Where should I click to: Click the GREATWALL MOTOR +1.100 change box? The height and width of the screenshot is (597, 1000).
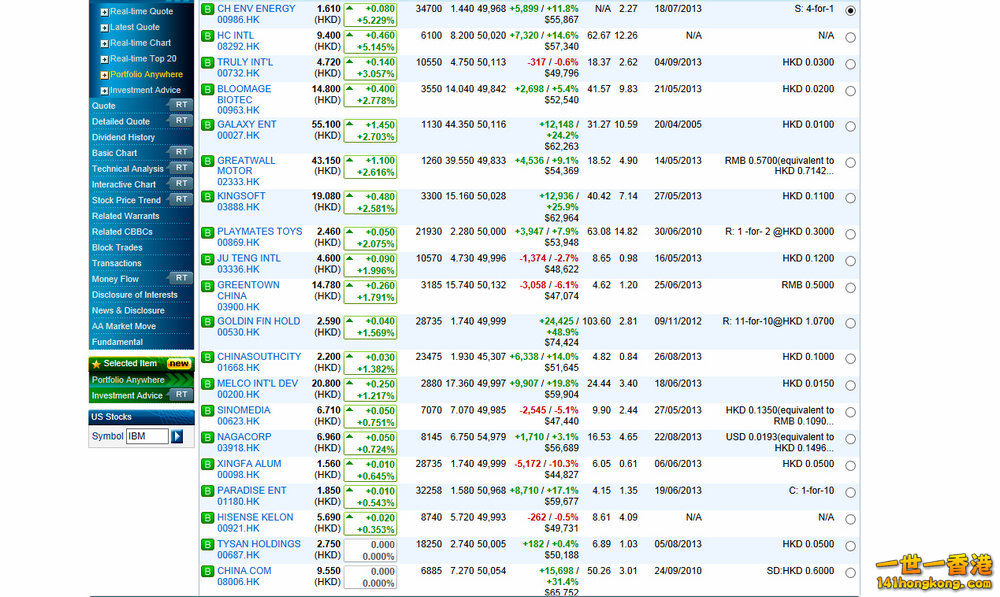pyautogui.click(x=370, y=166)
